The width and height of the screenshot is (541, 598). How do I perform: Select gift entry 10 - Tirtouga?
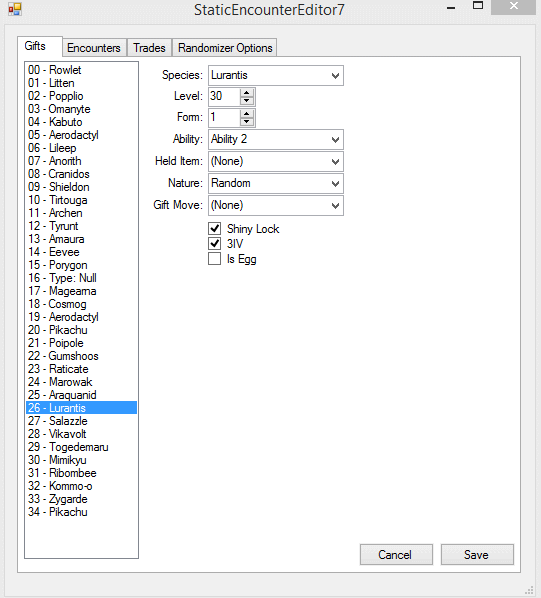pos(81,200)
